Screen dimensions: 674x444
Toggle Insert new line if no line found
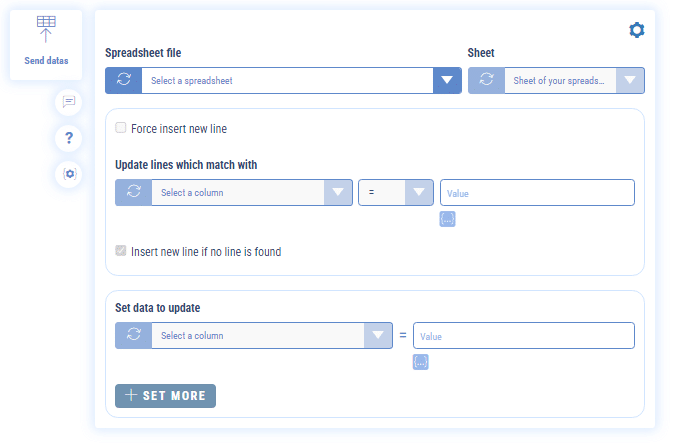pos(121,252)
